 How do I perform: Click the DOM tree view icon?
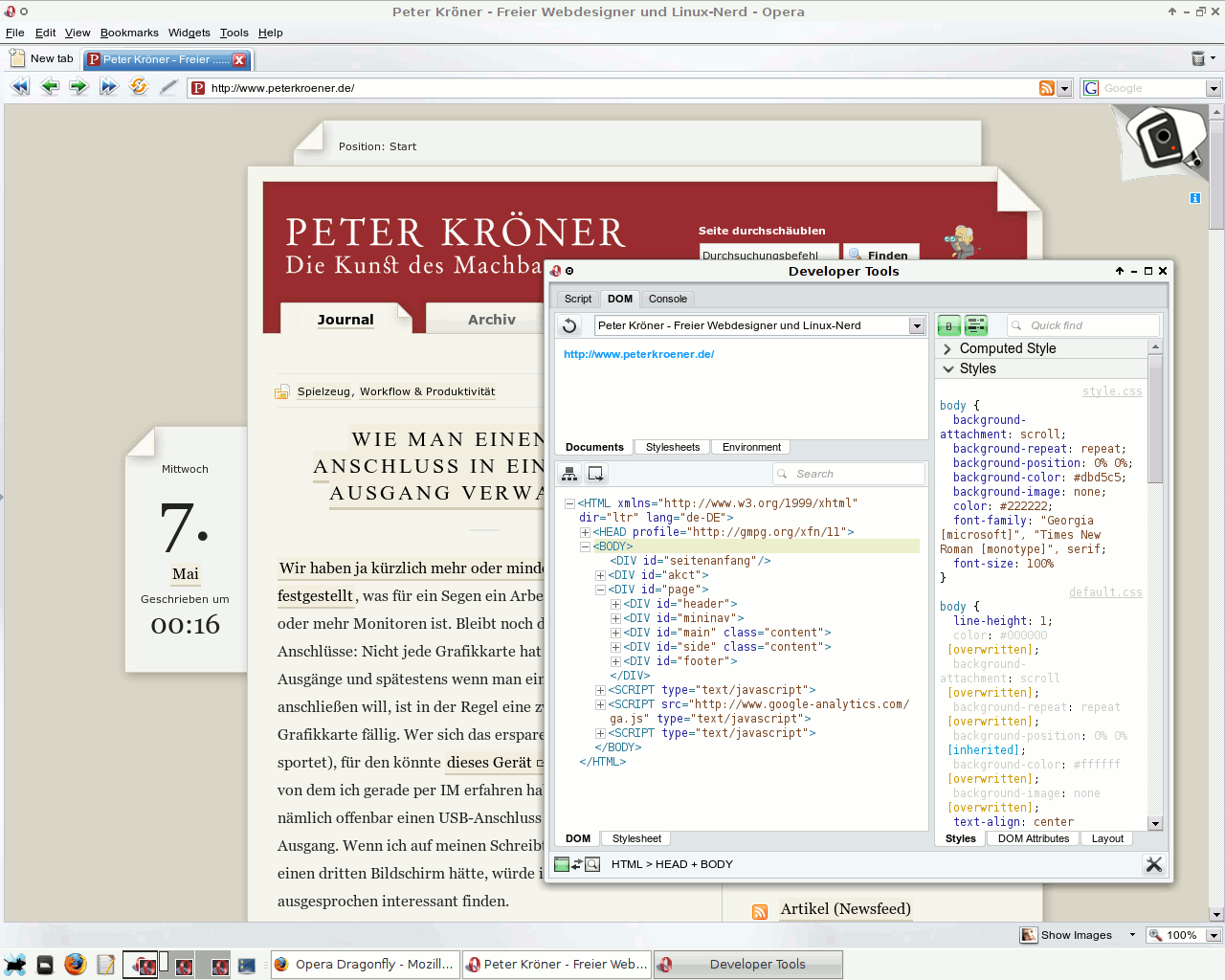569,474
